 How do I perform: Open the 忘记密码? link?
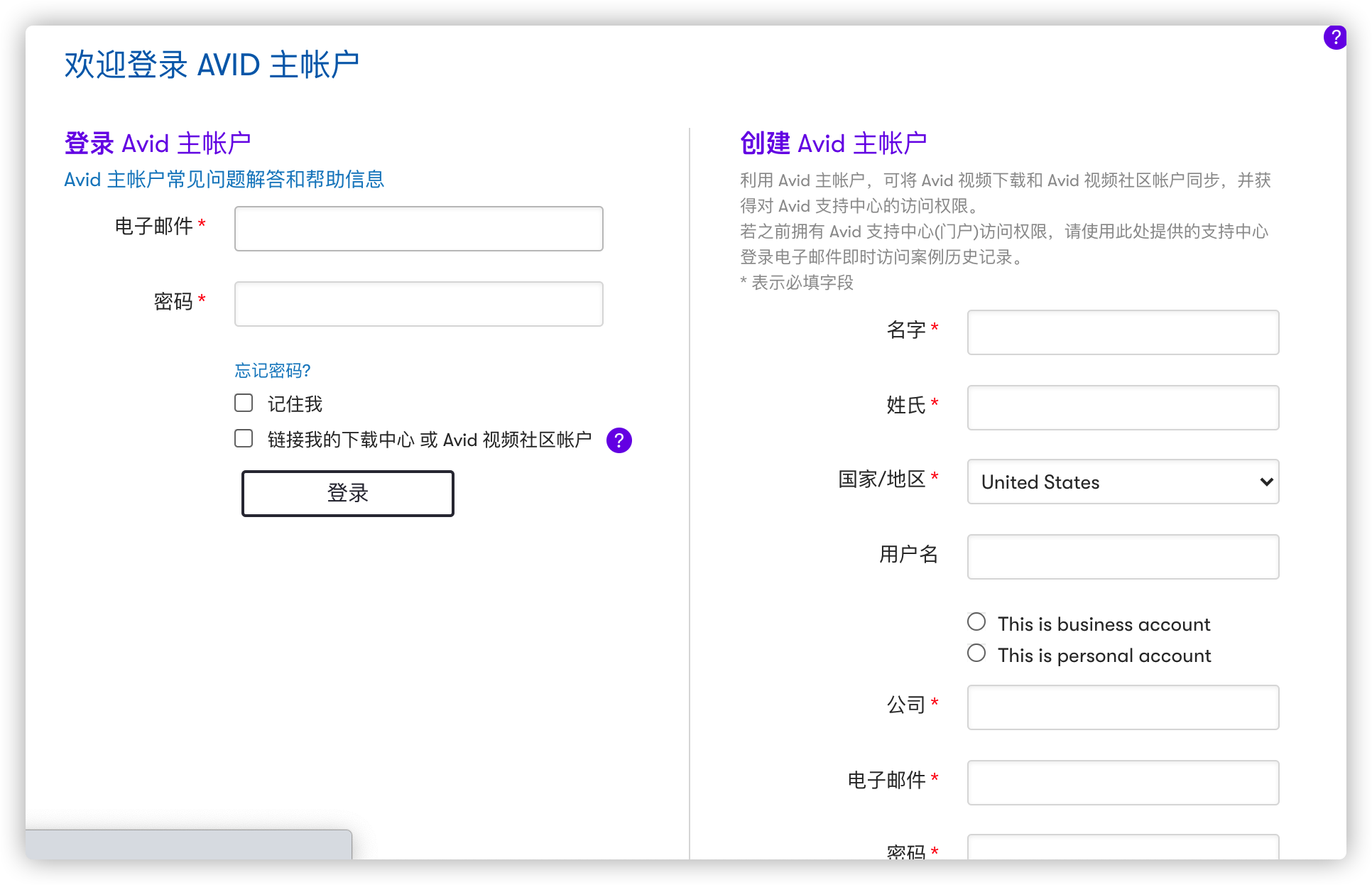tap(273, 370)
